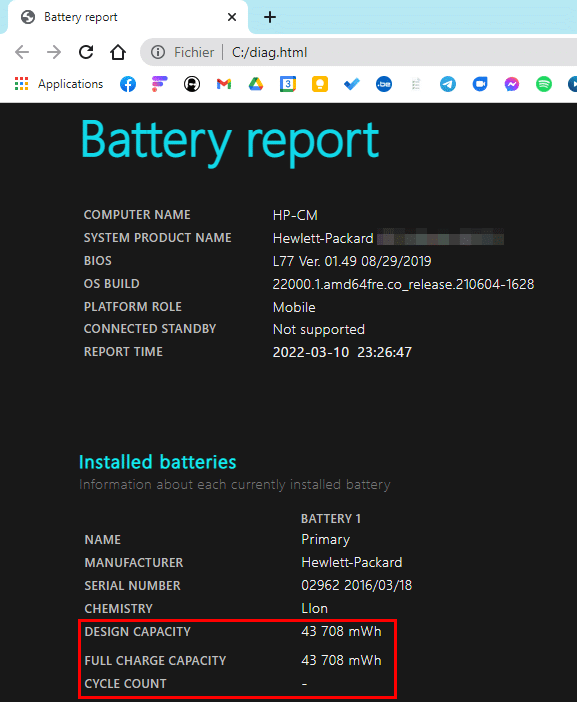Viewport: 577px width, 702px height.
Task: Reload the Battery report page
Action: tap(86, 52)
